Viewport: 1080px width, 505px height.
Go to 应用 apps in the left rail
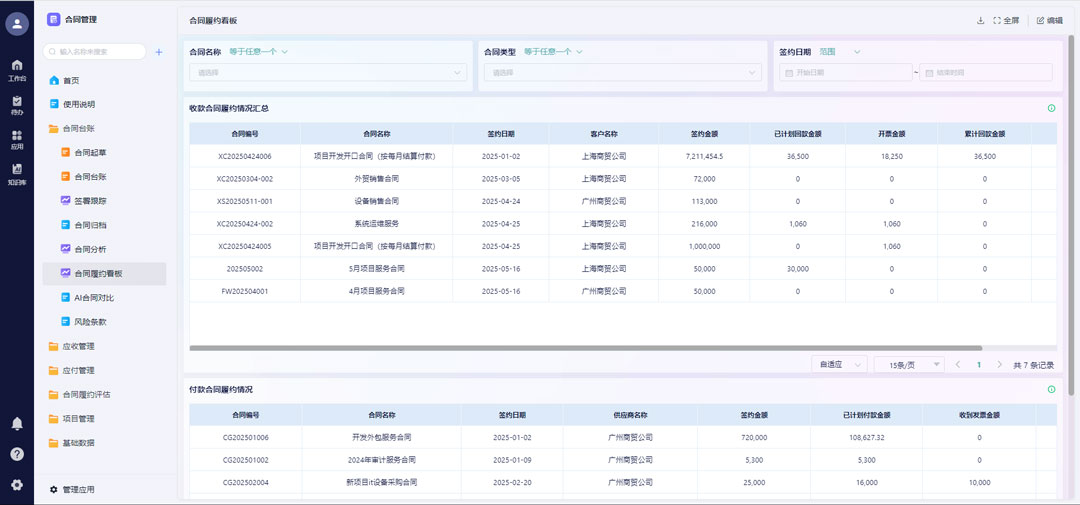[x=17, y=139]
